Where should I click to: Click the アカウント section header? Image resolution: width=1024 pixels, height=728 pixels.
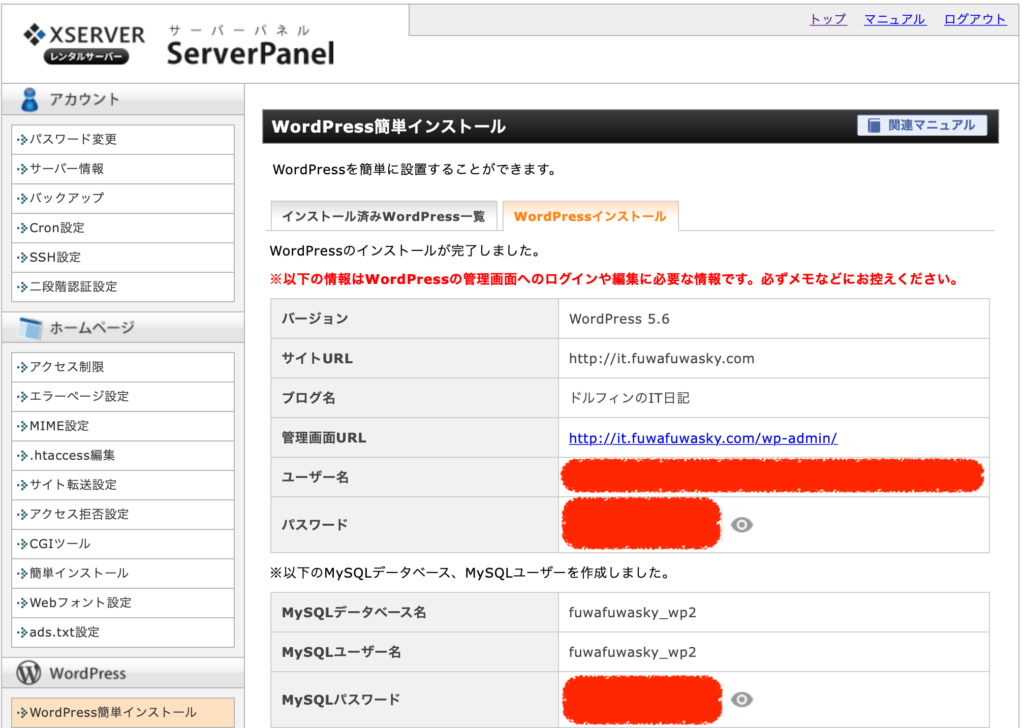click(123, 99)
